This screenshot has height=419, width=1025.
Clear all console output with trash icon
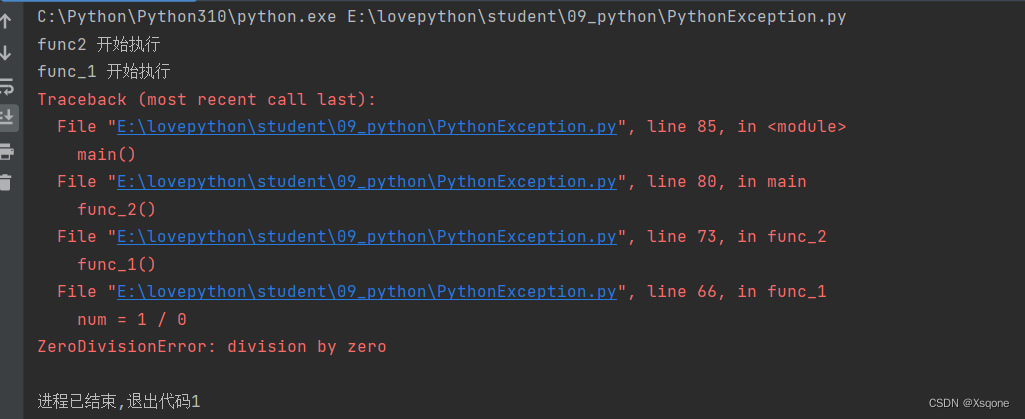7,182
